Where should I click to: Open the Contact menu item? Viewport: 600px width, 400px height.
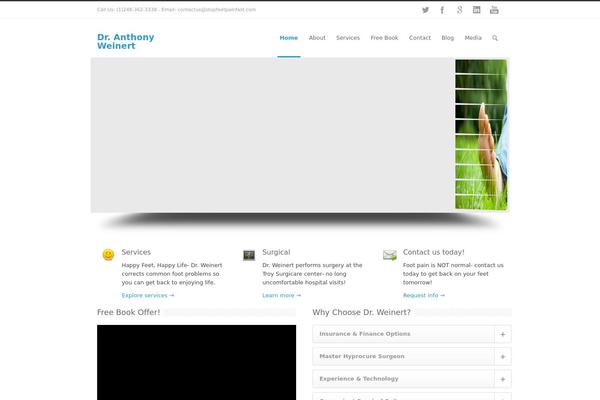point(420,38)
